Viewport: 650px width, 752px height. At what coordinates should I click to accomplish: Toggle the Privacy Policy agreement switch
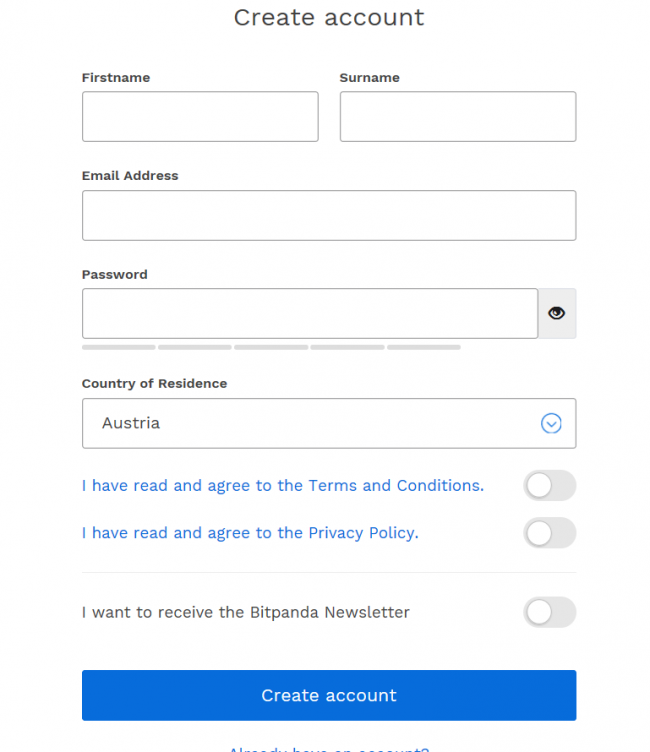tap(549, 533)
